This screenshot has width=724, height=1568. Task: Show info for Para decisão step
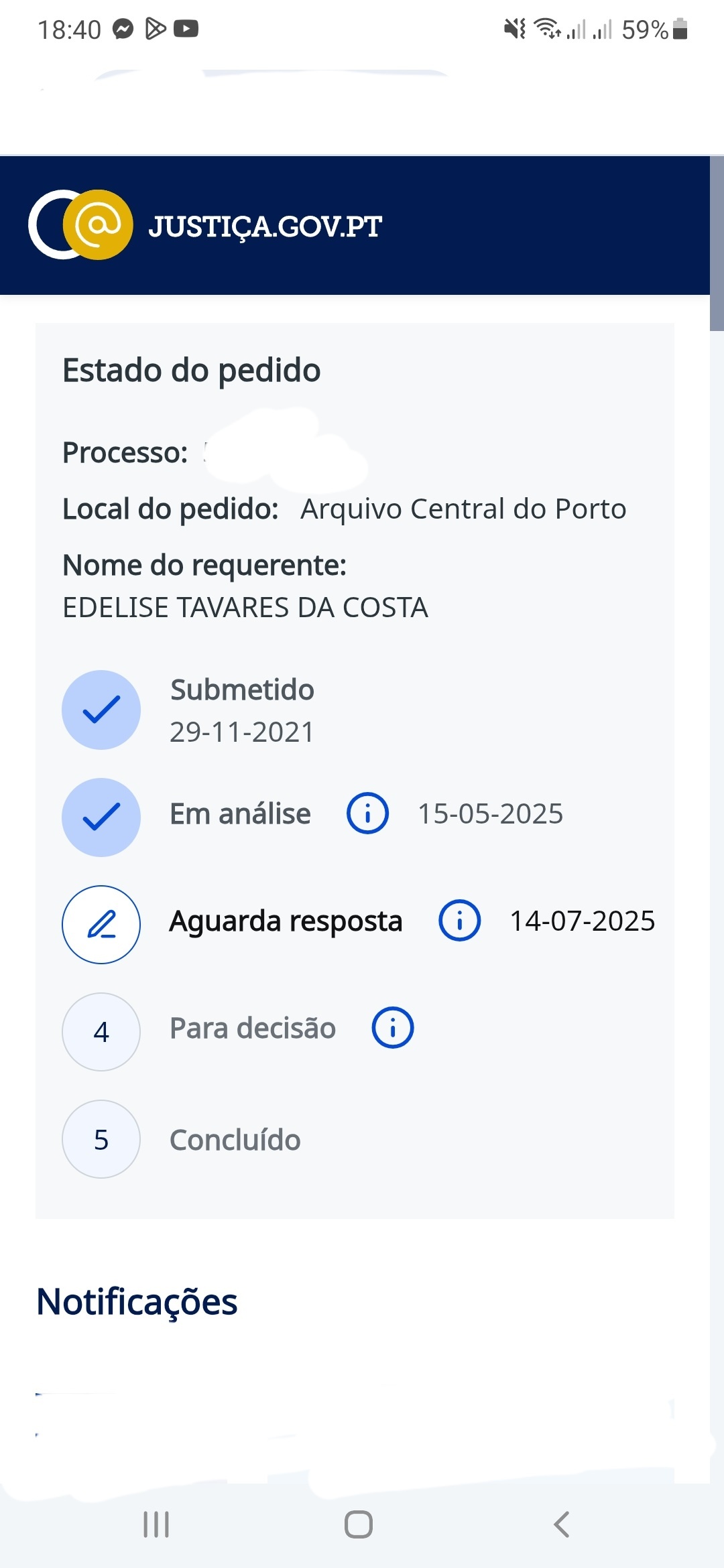coord(393,1028)
